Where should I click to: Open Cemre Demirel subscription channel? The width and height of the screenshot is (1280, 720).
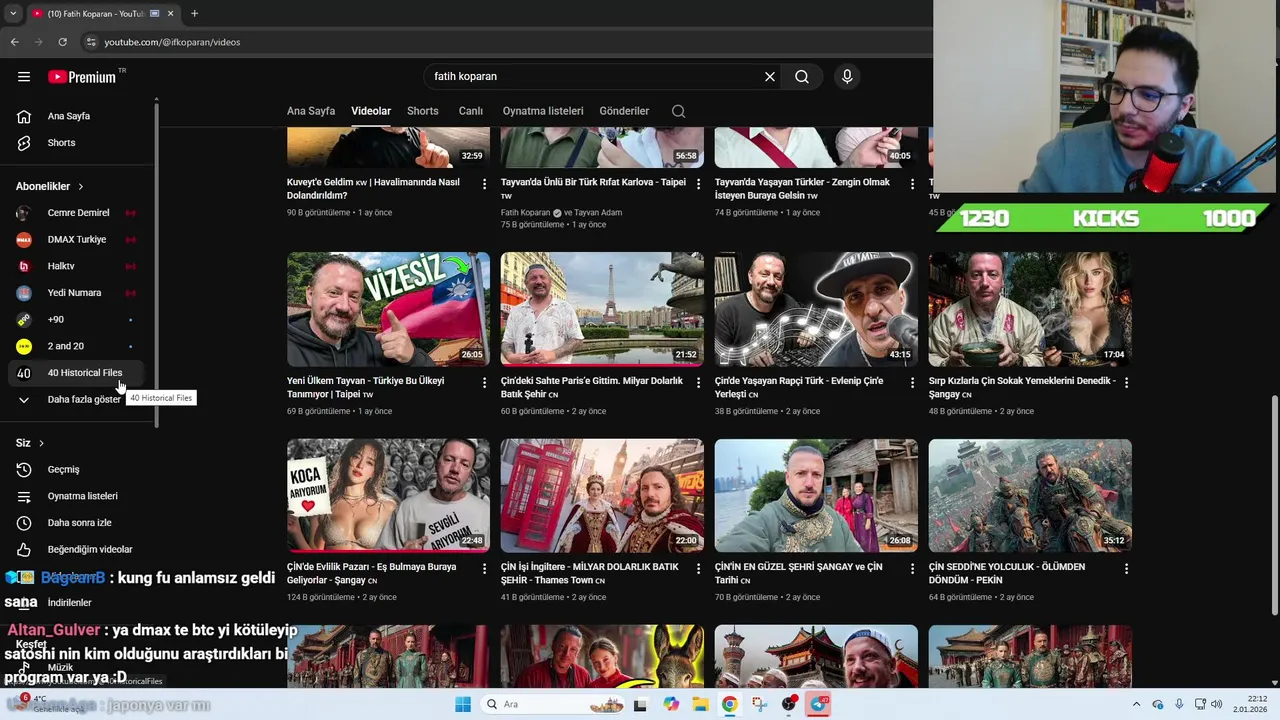[x=78, y=213]
